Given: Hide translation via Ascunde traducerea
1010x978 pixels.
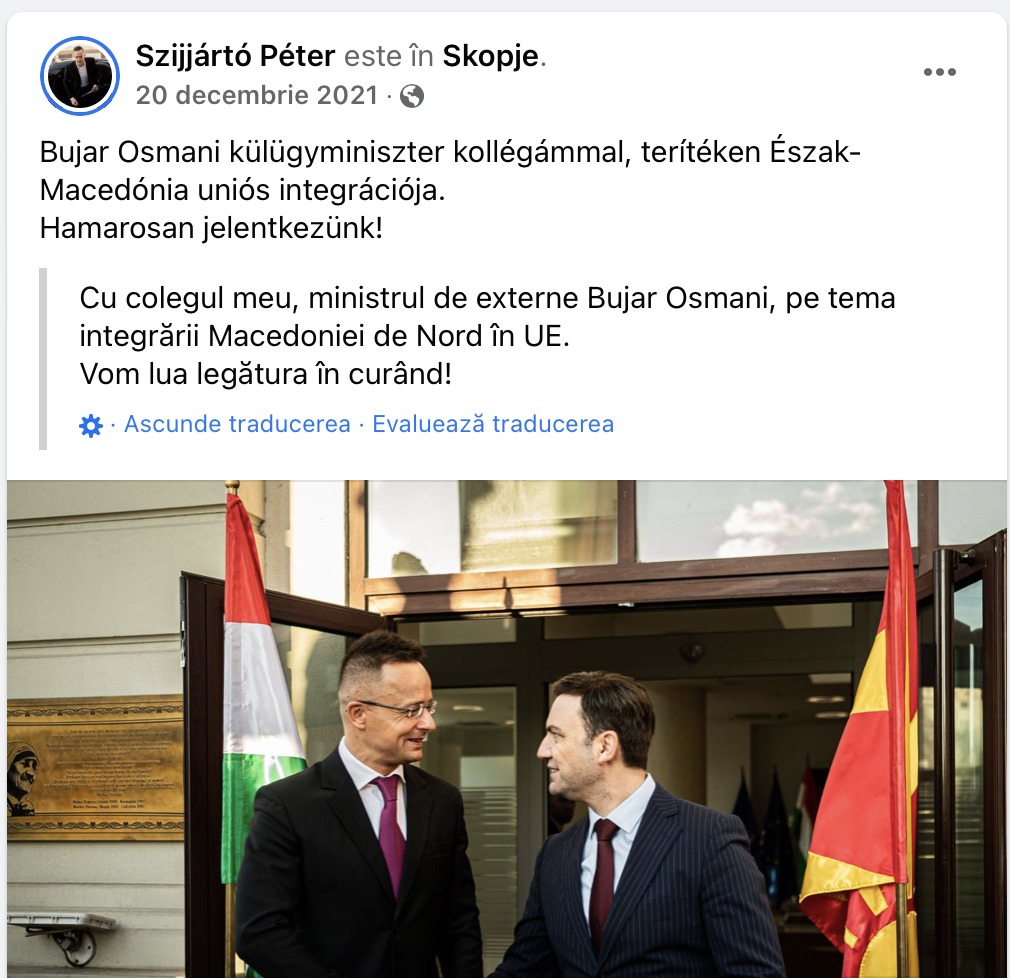Looking at the screenshot, I should (x=237, y=424).
